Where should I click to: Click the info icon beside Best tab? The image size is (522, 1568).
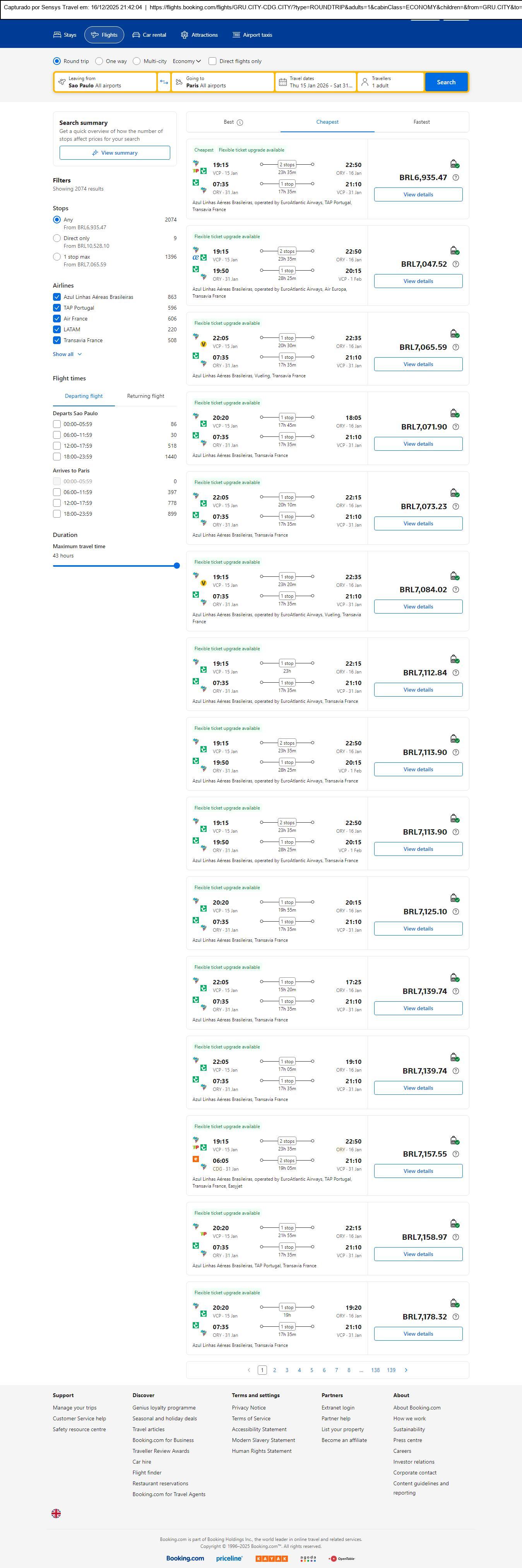[x=240, y=122]
